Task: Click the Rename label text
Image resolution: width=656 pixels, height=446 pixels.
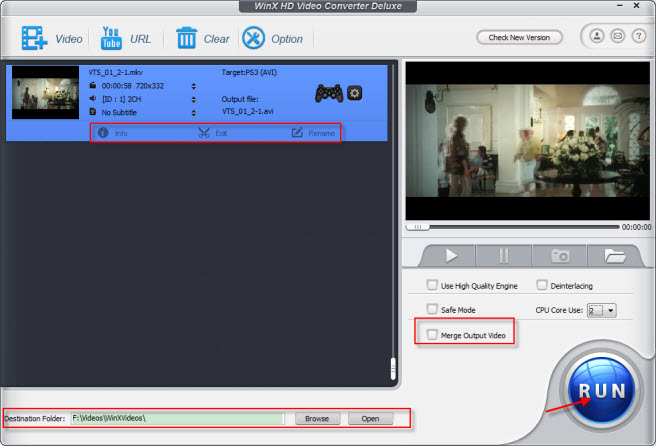Action: point(321,133)
